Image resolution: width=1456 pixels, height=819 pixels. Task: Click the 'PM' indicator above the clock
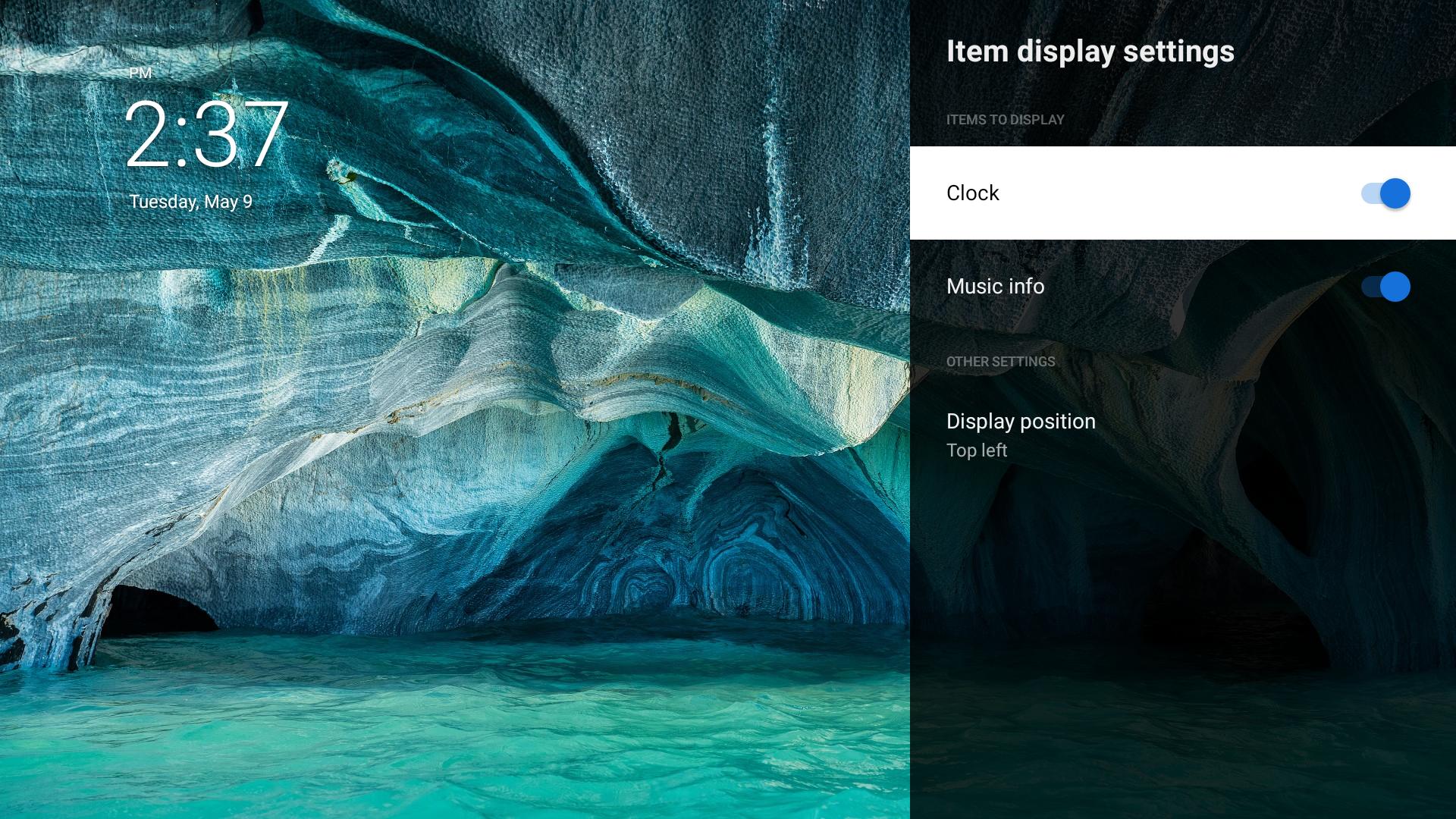(x=140, y=73)
